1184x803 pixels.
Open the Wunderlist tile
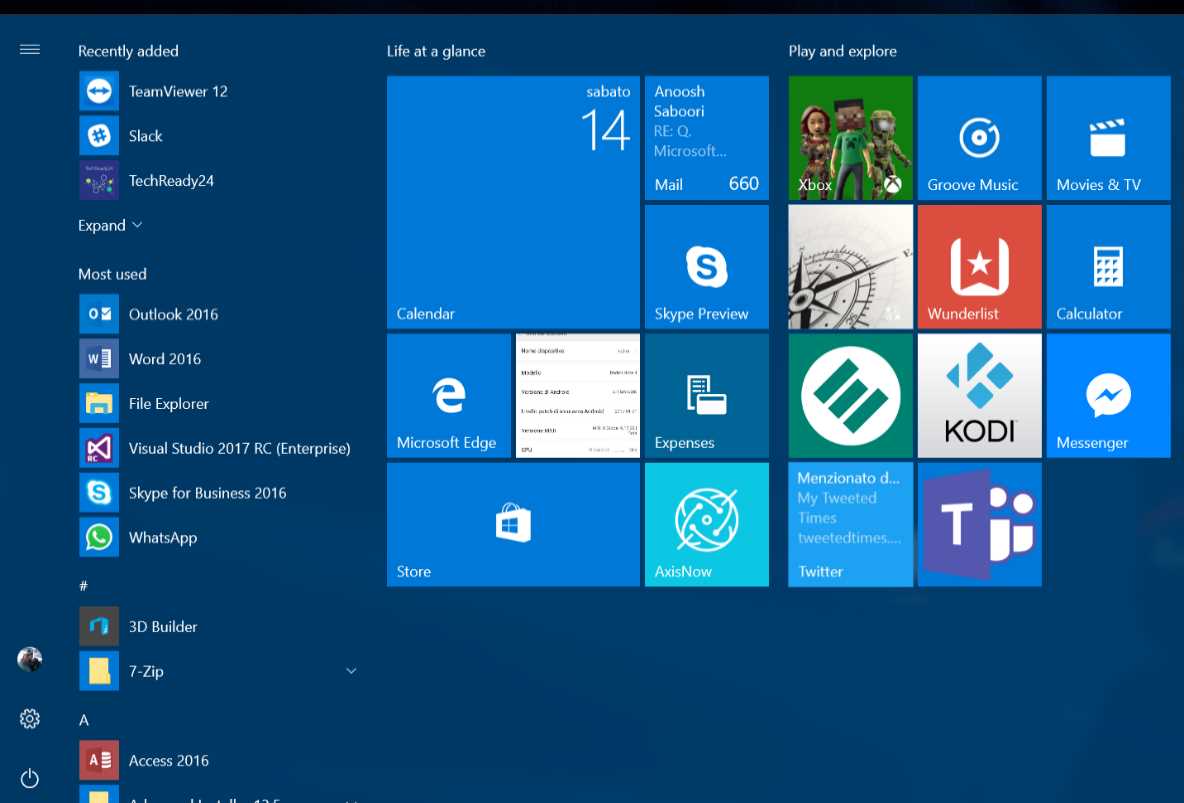click(978, 266)
